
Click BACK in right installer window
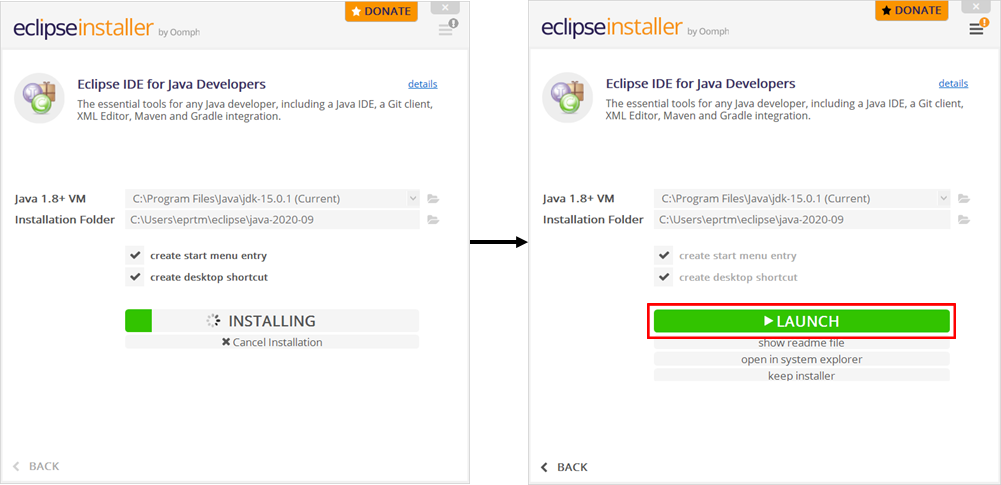point(564,467)
